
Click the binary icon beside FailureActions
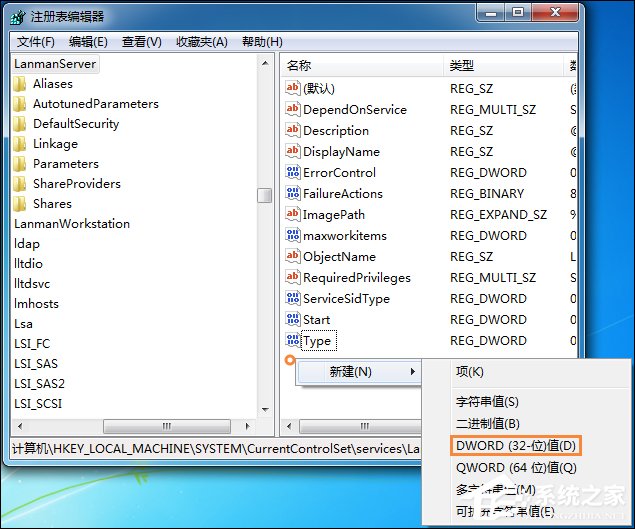coord(292,193)
